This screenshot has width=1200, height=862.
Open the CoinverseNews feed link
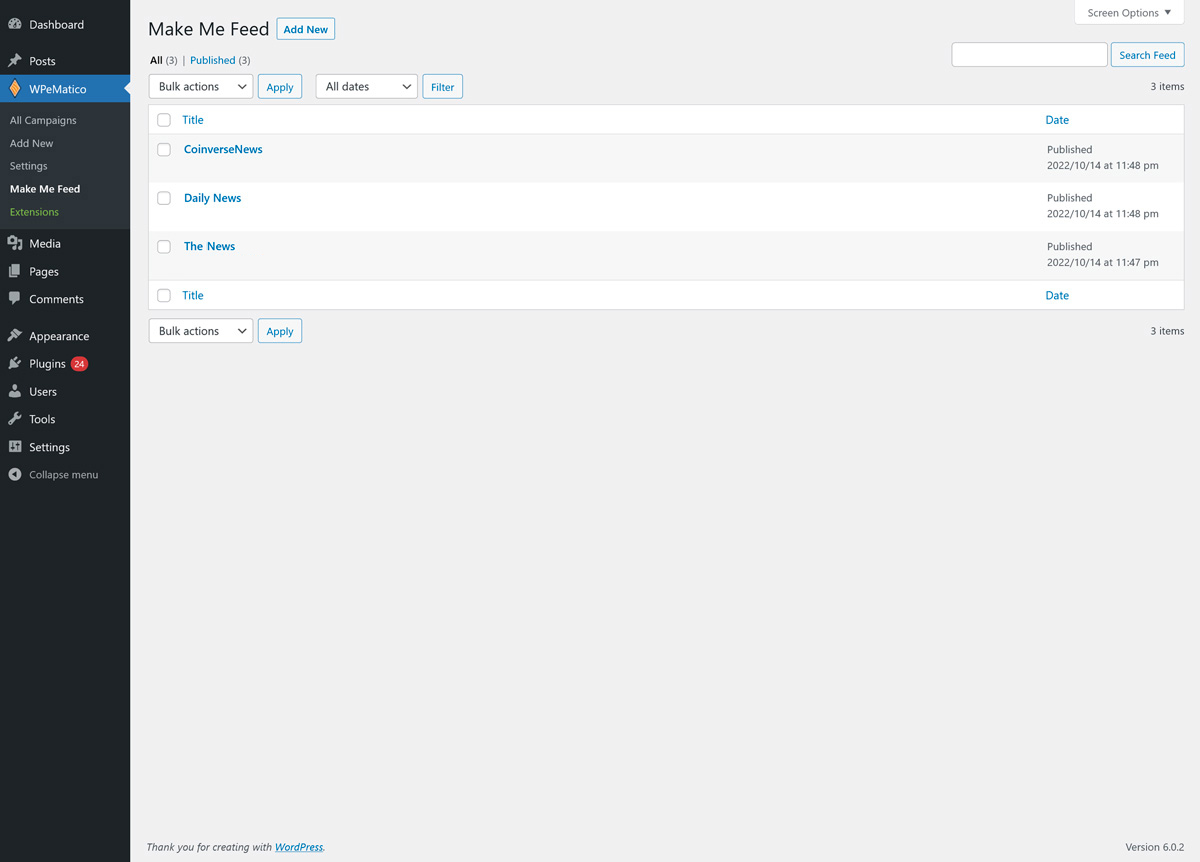(223, 149)
